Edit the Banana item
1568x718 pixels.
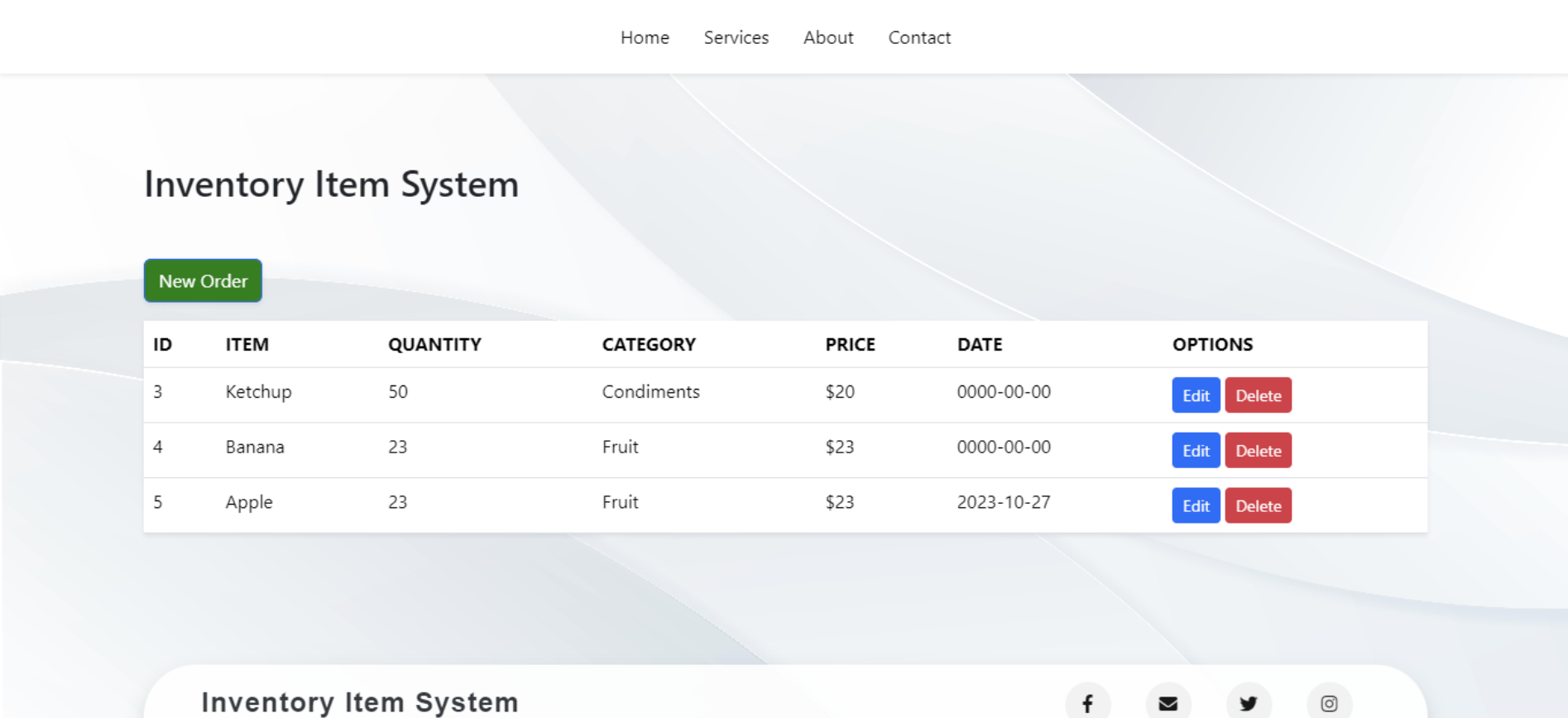pyautogui.click(x=1196, y=451)
